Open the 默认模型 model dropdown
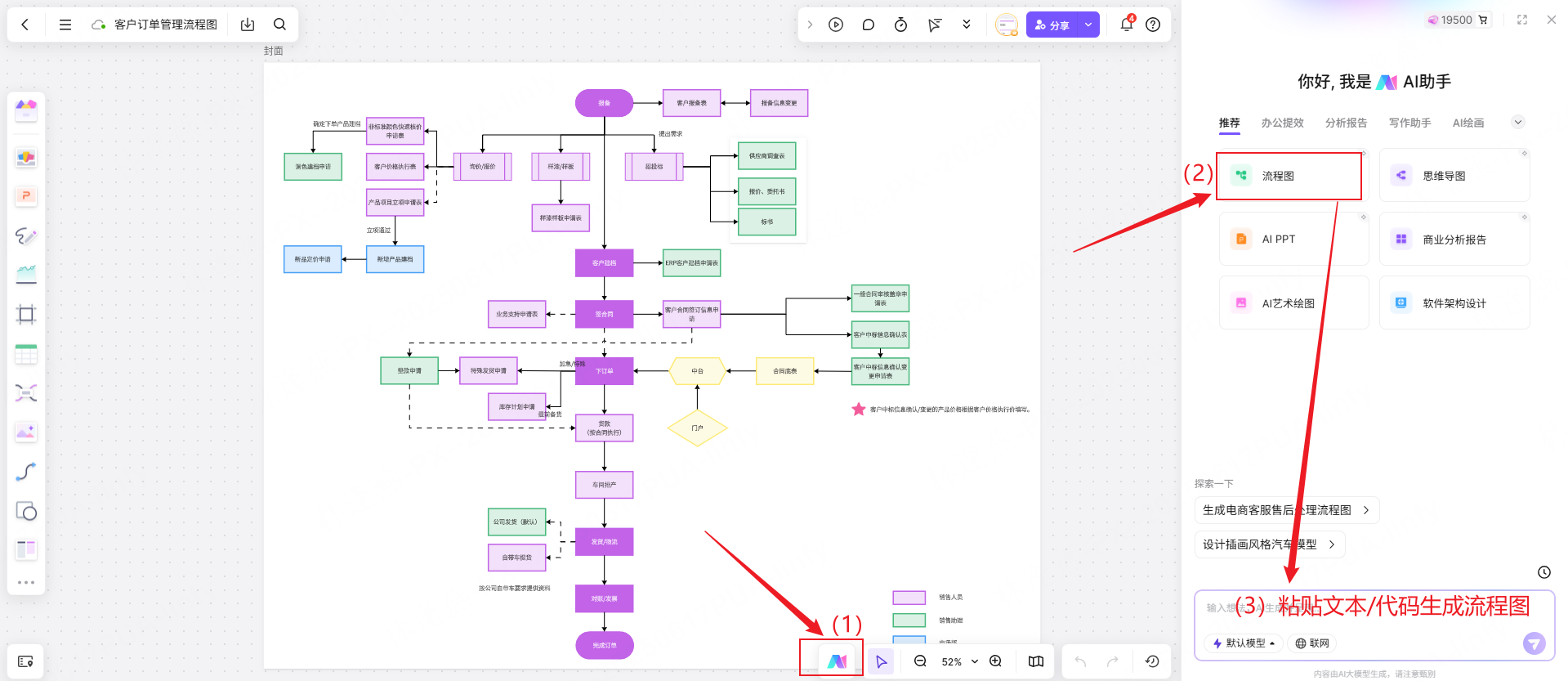 pos(1243,643)
